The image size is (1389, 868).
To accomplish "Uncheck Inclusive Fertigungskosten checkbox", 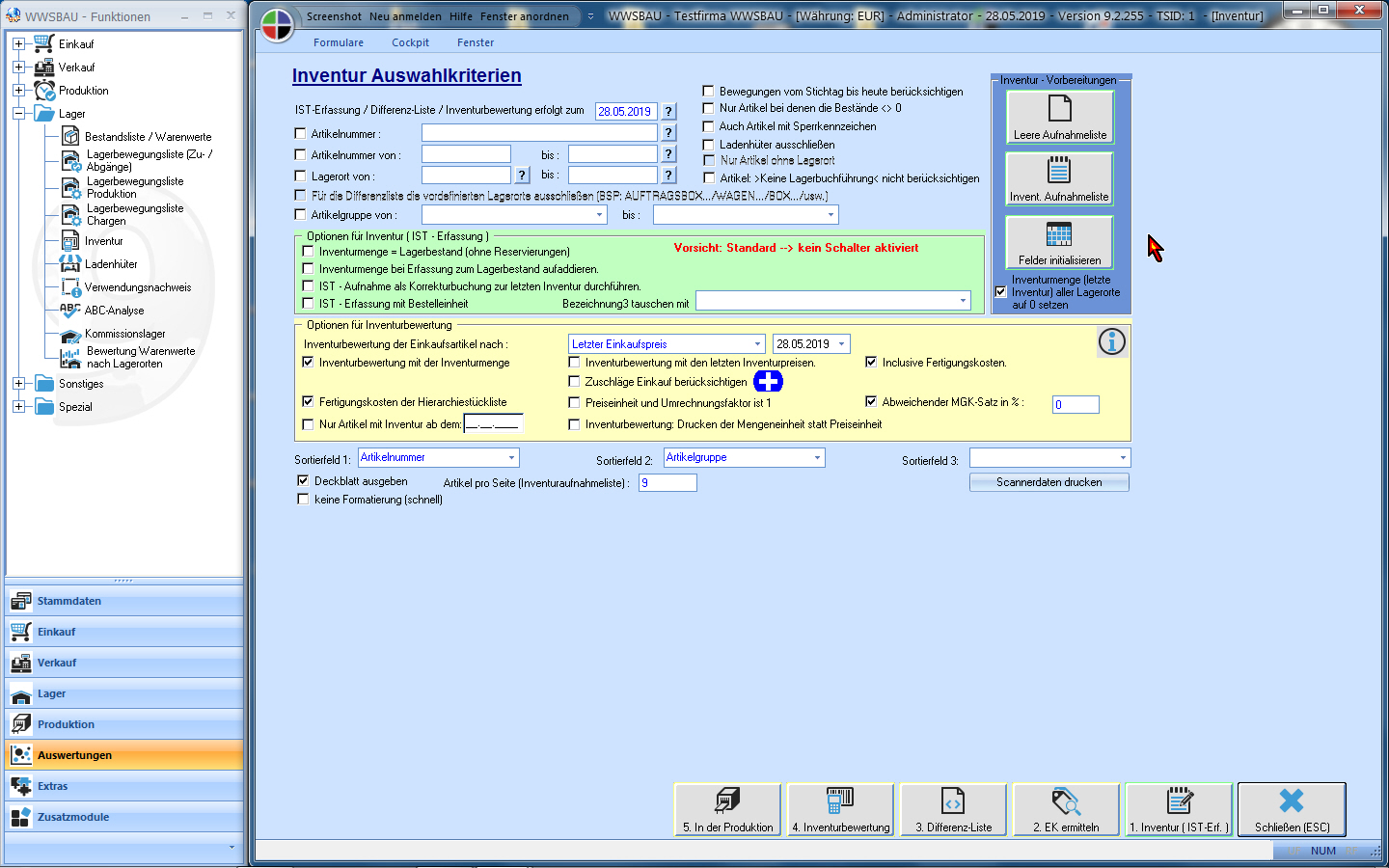I will pos(871,363).
